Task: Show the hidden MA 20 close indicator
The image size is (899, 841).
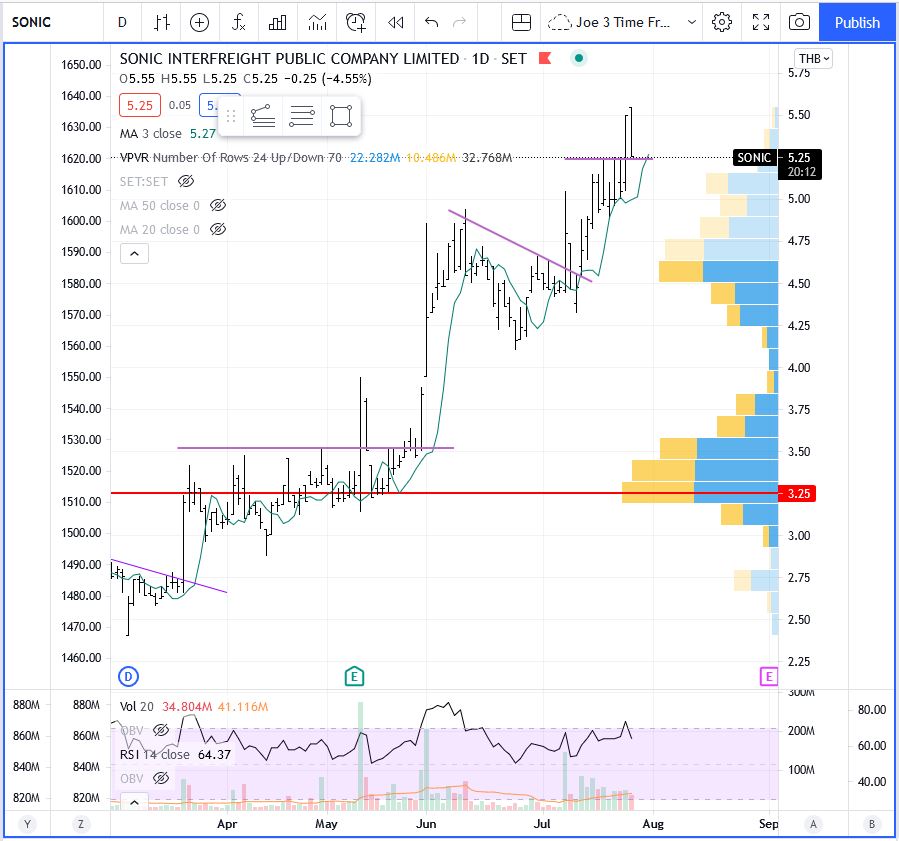Action: 218,229
